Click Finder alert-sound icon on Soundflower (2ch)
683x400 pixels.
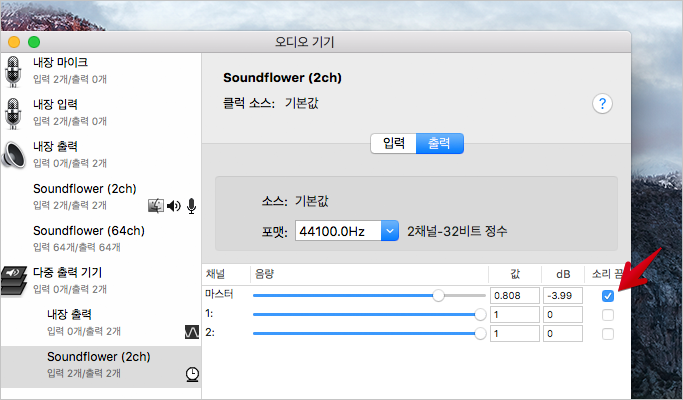point(156,206)
